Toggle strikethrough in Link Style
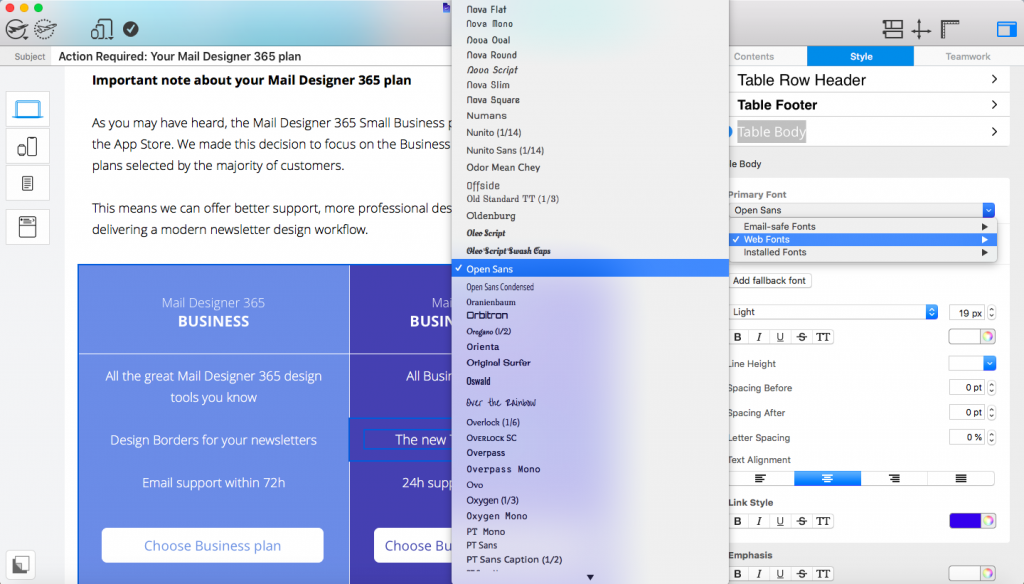Viewport: 1024px width, 584px height. tap(801, 521)
